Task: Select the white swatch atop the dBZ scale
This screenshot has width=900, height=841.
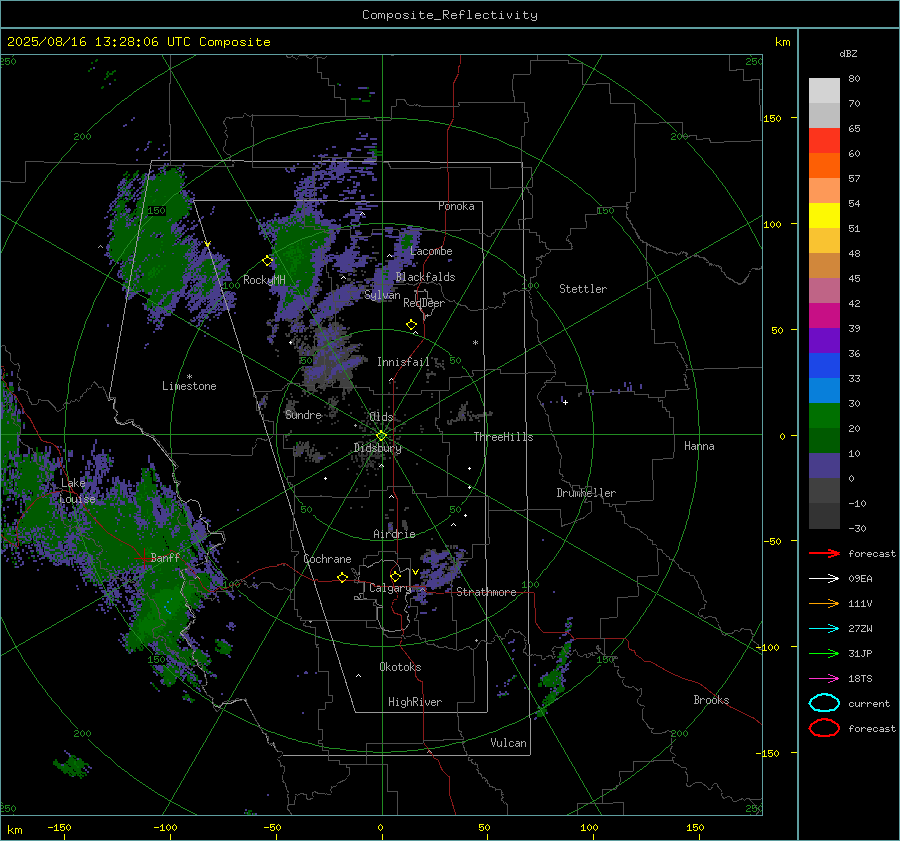Action: tap(824, 91)
